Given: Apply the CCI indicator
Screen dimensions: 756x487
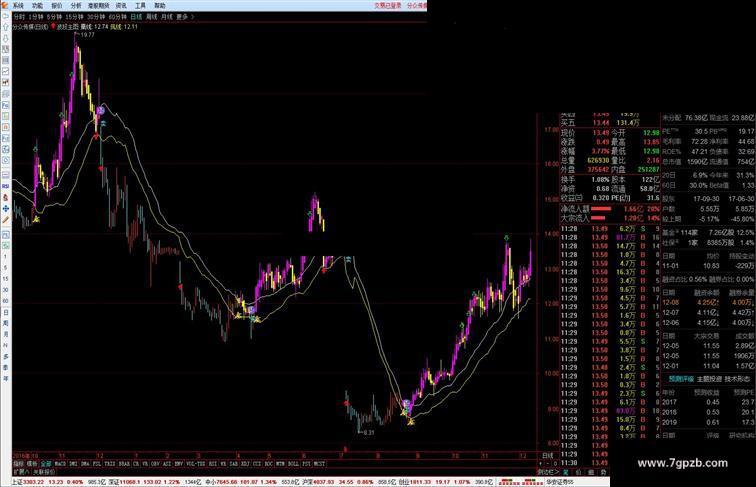Looking at the screenshot, I should click(257, 464).
